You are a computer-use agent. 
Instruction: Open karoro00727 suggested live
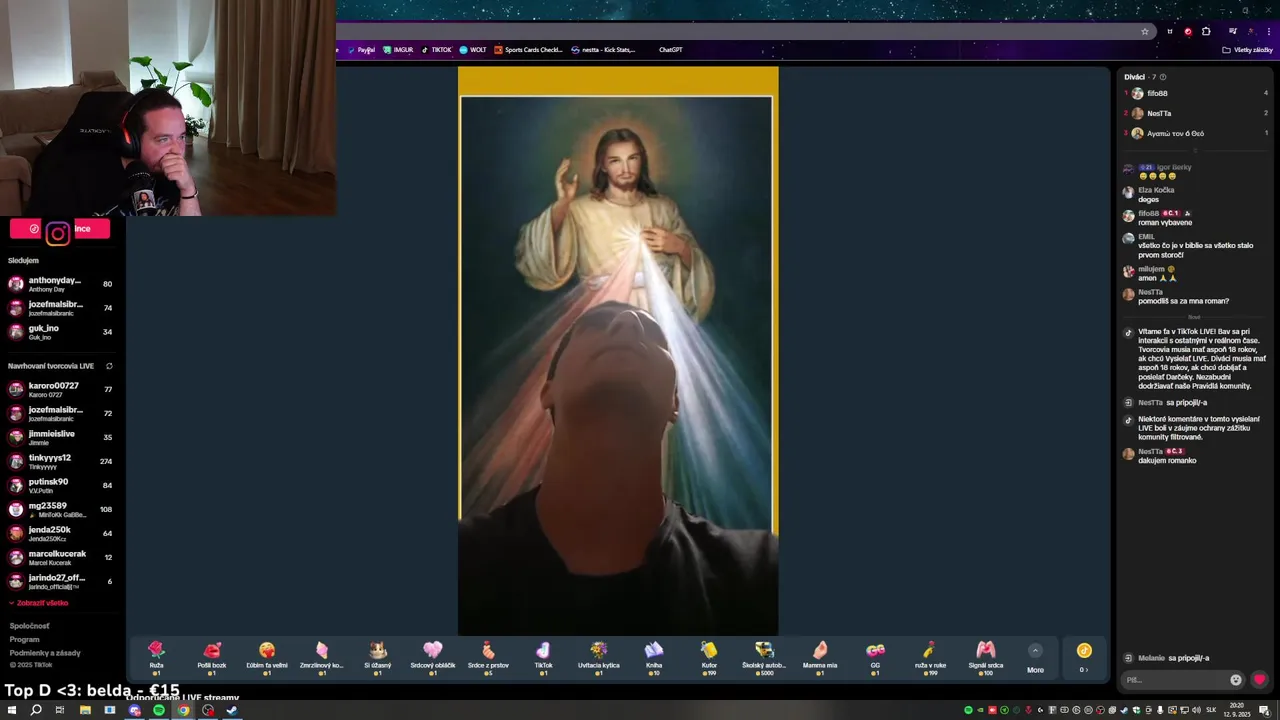(60, 389)
